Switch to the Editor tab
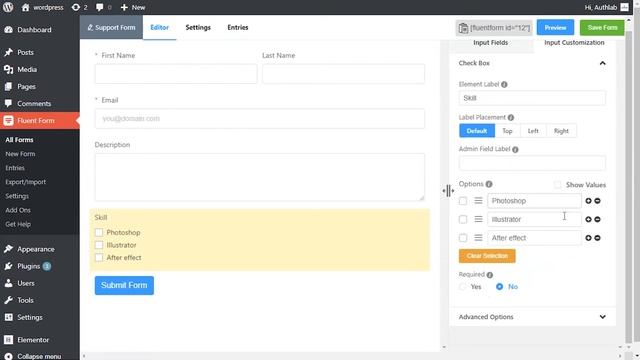The height and width of the screenshot is (360, 640). 159,27
